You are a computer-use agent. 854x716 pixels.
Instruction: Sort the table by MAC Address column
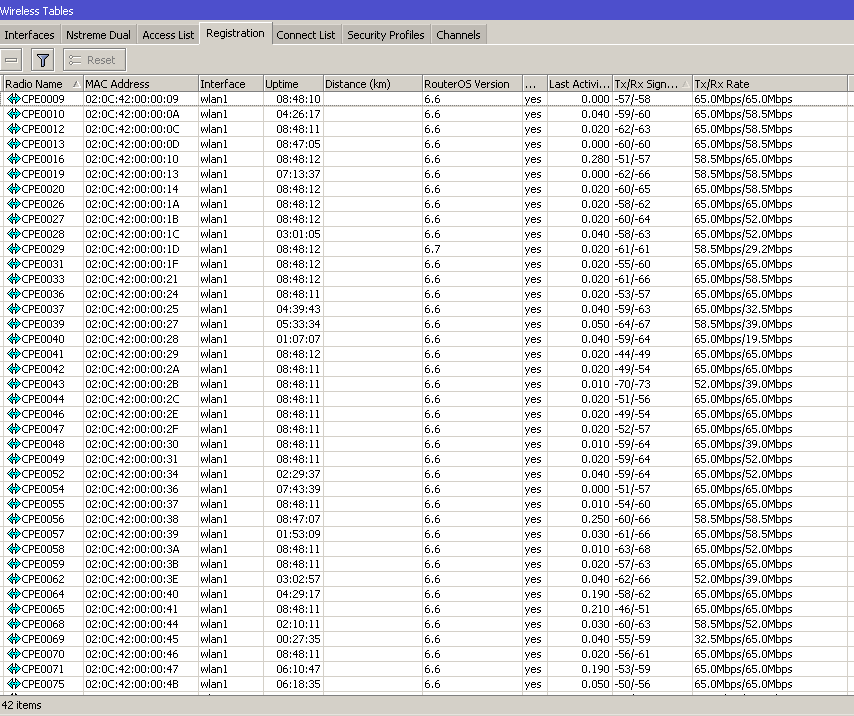point(130,83)
